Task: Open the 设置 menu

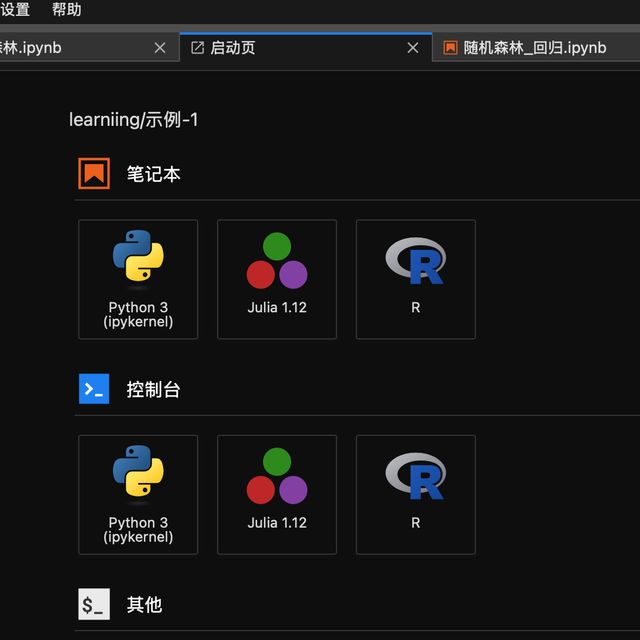Action: point(15,9)
